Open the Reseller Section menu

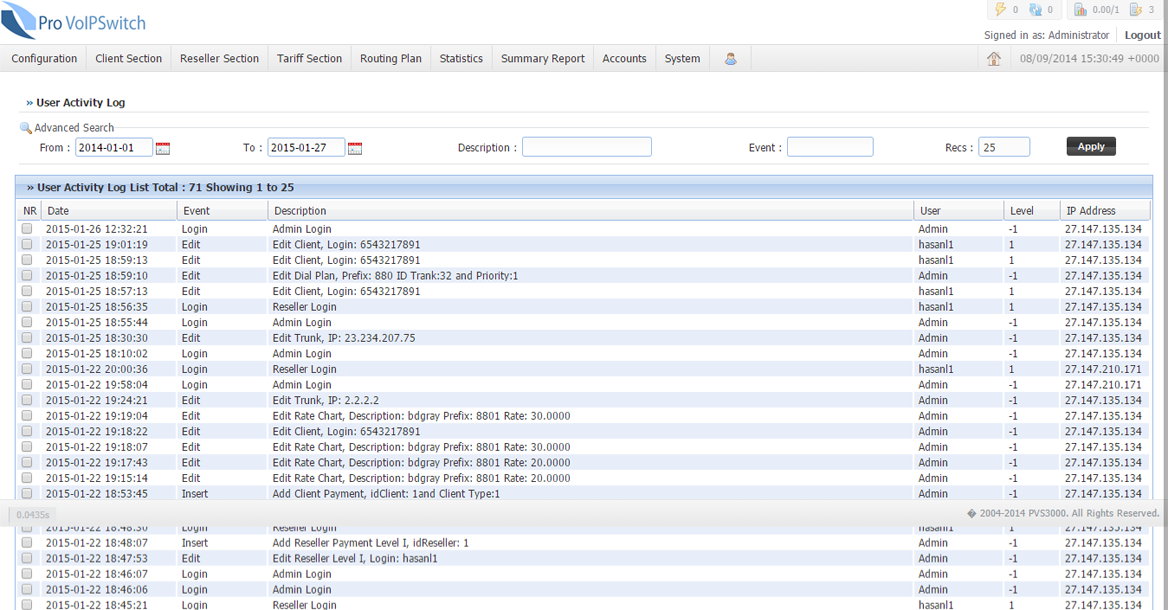[x=219, y=58]
